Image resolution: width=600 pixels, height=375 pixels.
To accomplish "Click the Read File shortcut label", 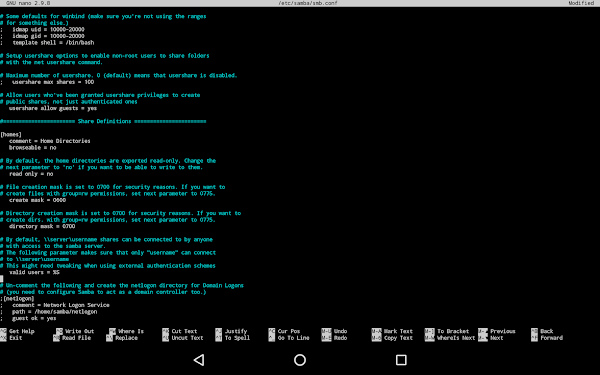I will pyautogui.click(x=77, y=338).
